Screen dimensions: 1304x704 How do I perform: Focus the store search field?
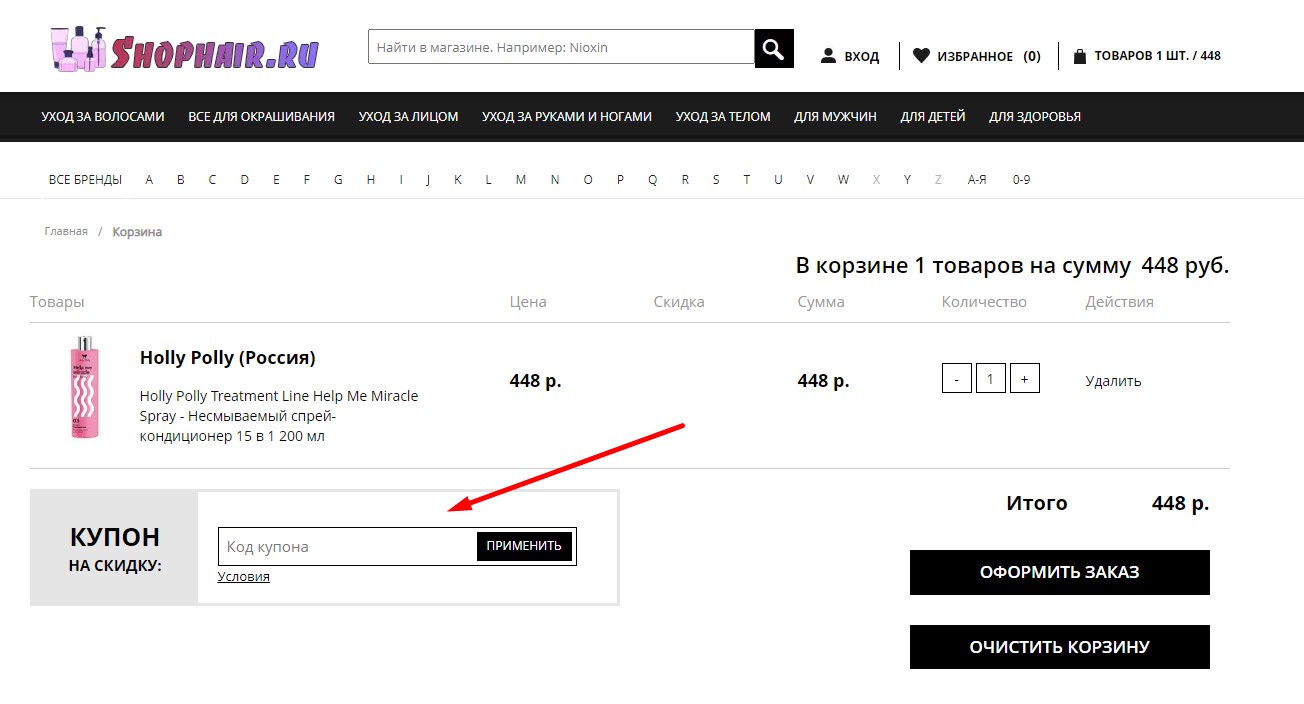coord(561,47)
